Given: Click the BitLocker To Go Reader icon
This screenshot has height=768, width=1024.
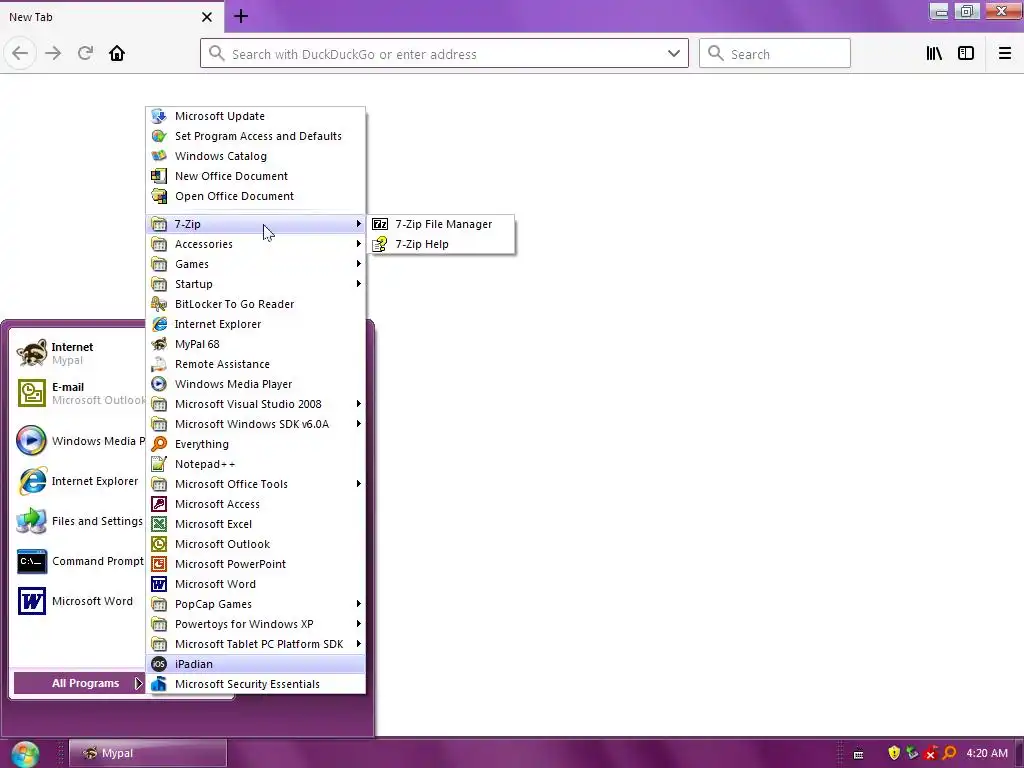Looking at the screenshot, I should click(x=159, y=304).
